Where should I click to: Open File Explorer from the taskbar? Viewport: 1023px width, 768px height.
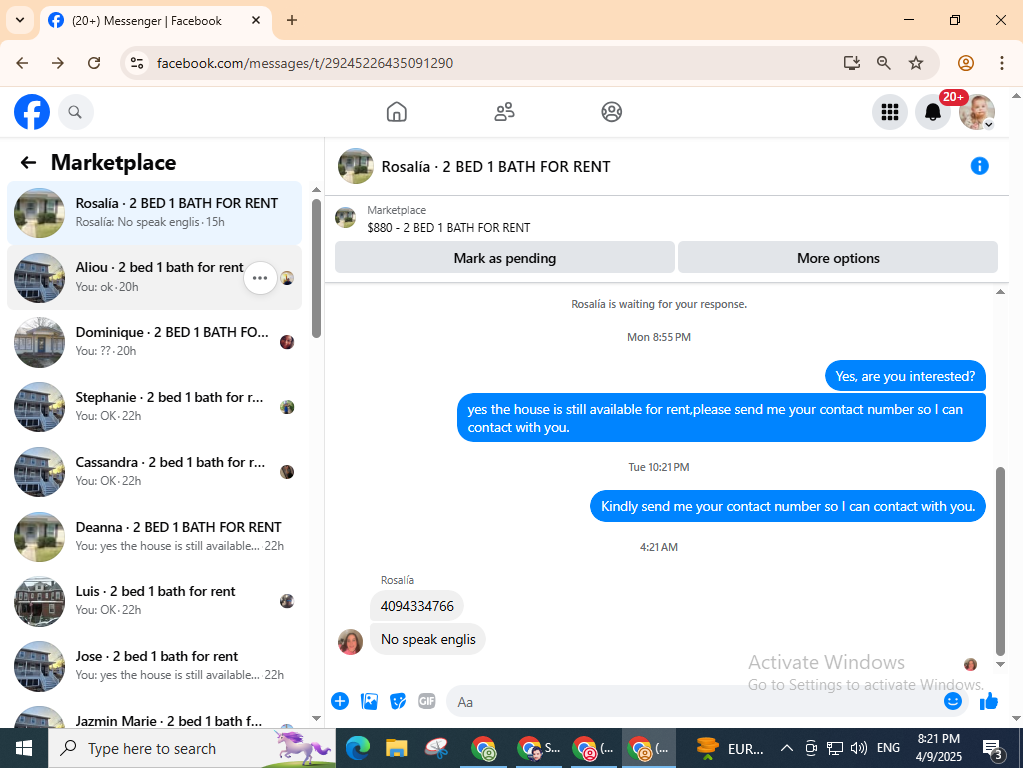pyautogui.click(x=396, y=748)
